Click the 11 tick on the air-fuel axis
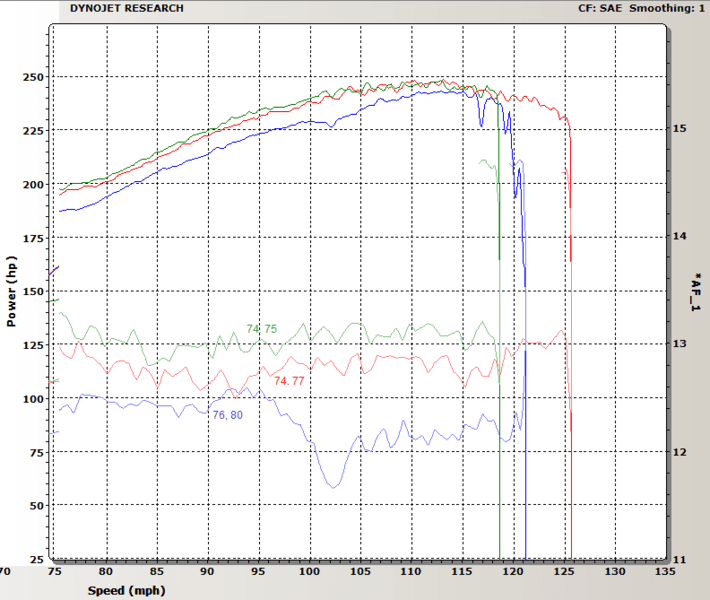Viewport: 710px width, 600px height. pyautogui.click(x=679, y=559)
